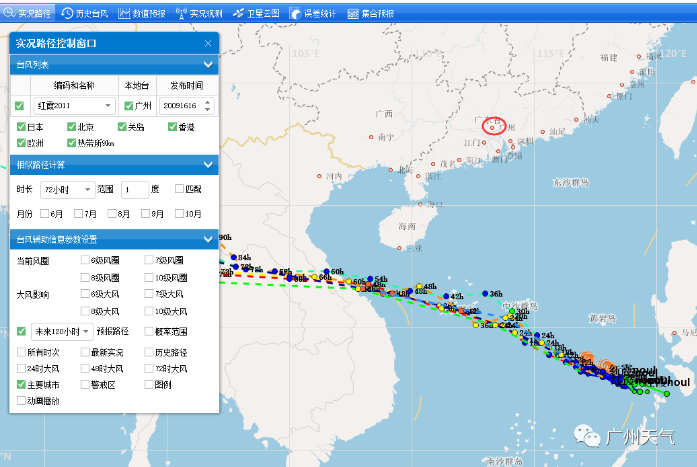Click the 范围 degree input field
Screen dimensions: 697x467
(134, 189)
